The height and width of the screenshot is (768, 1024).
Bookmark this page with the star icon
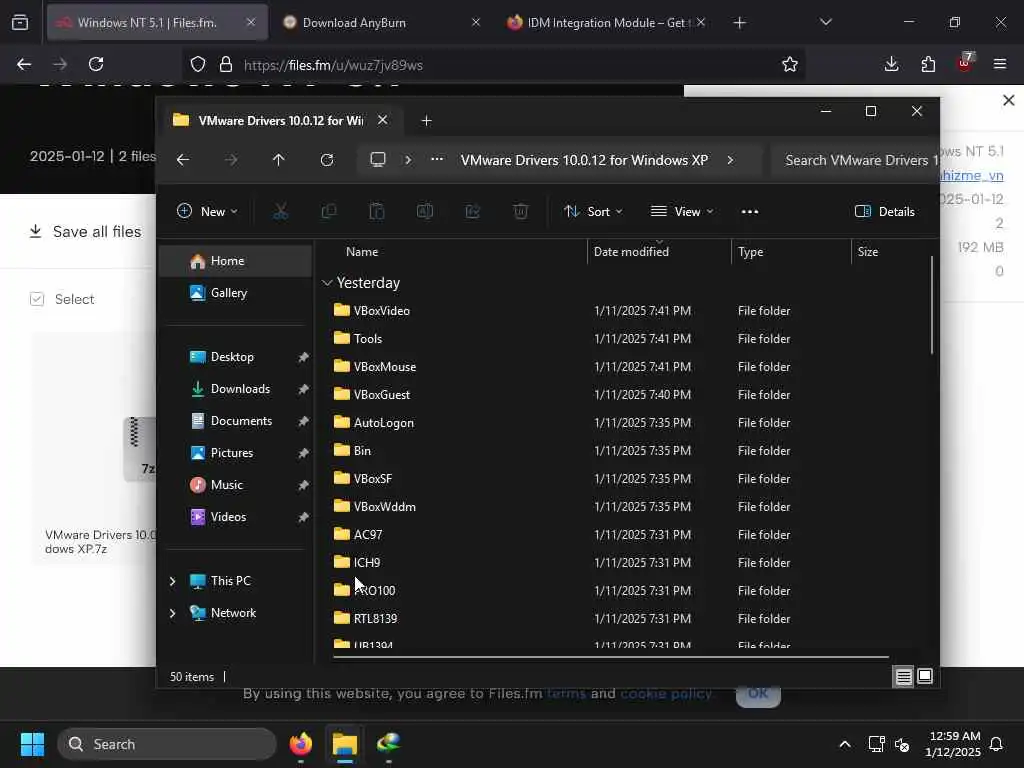point(790,64)
